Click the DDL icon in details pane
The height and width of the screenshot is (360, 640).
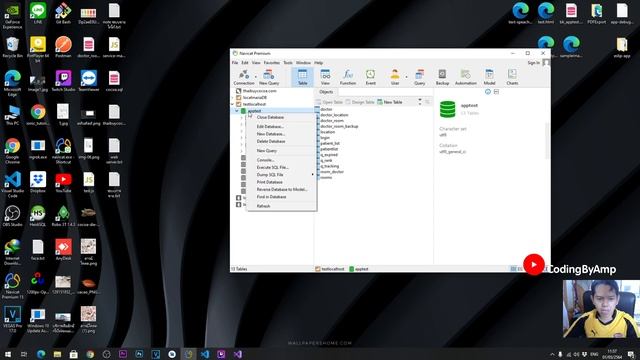click(496, 92)
